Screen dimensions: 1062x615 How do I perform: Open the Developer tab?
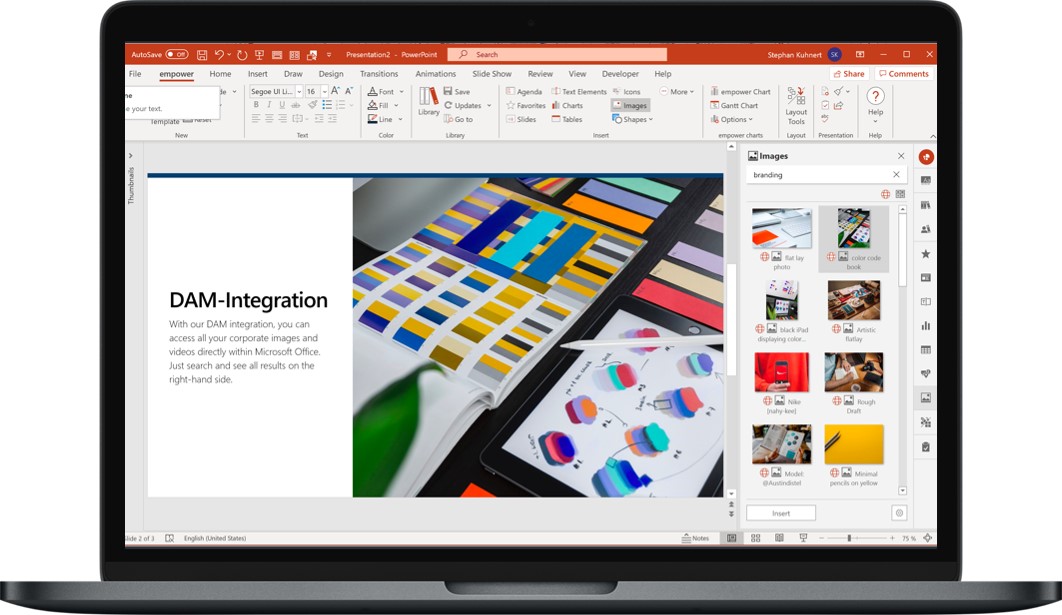pos(620,74)
